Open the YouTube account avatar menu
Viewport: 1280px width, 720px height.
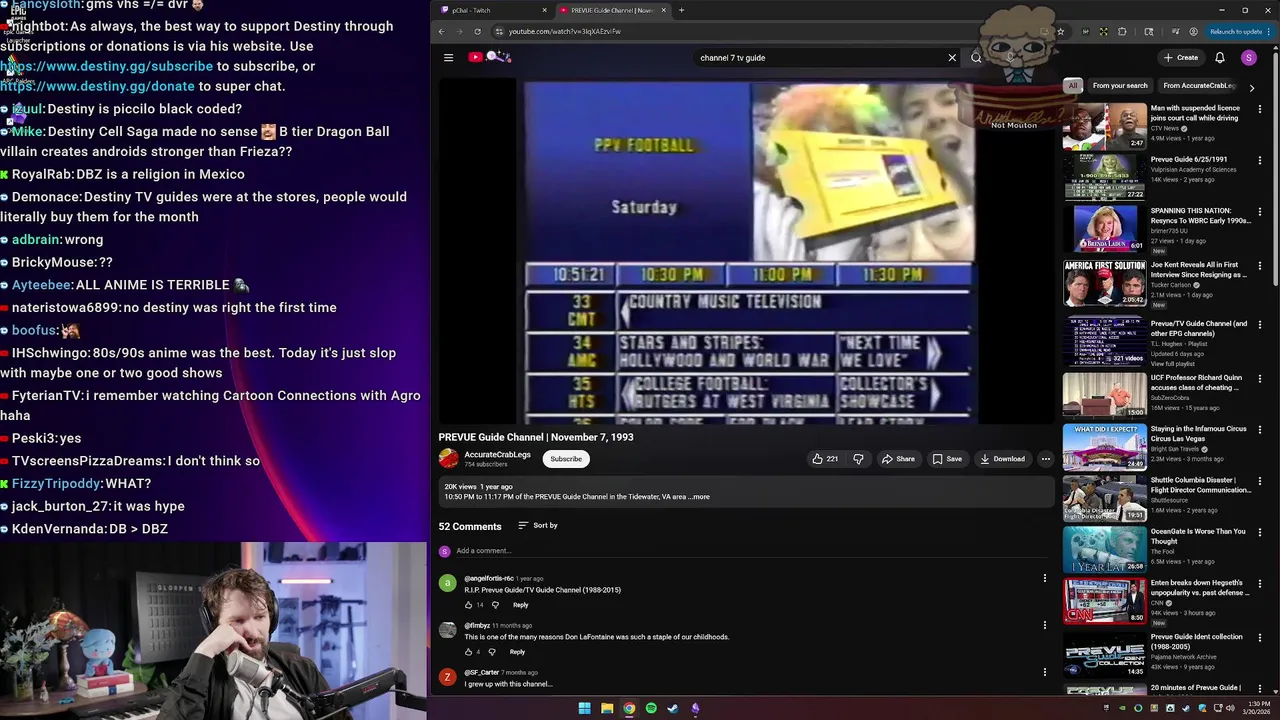pyautogui.click(x=1248, y=58)
